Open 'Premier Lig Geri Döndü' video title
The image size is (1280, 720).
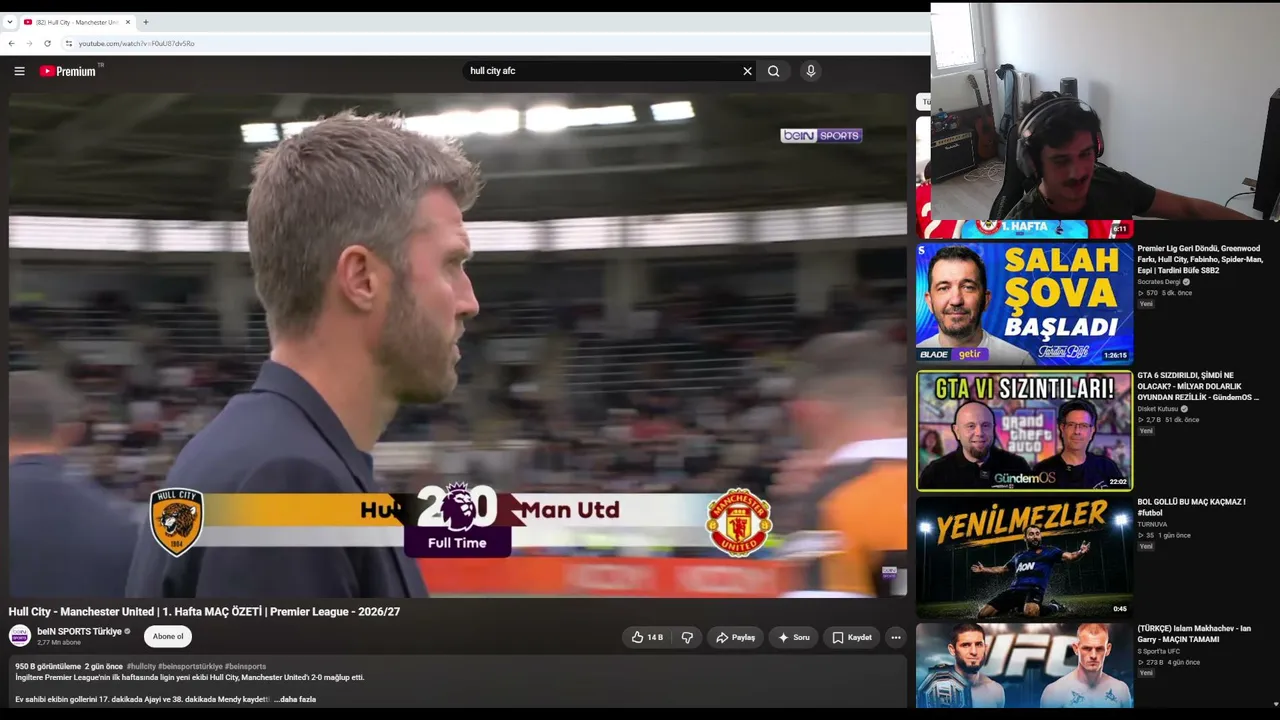(x=1200, y=259)
